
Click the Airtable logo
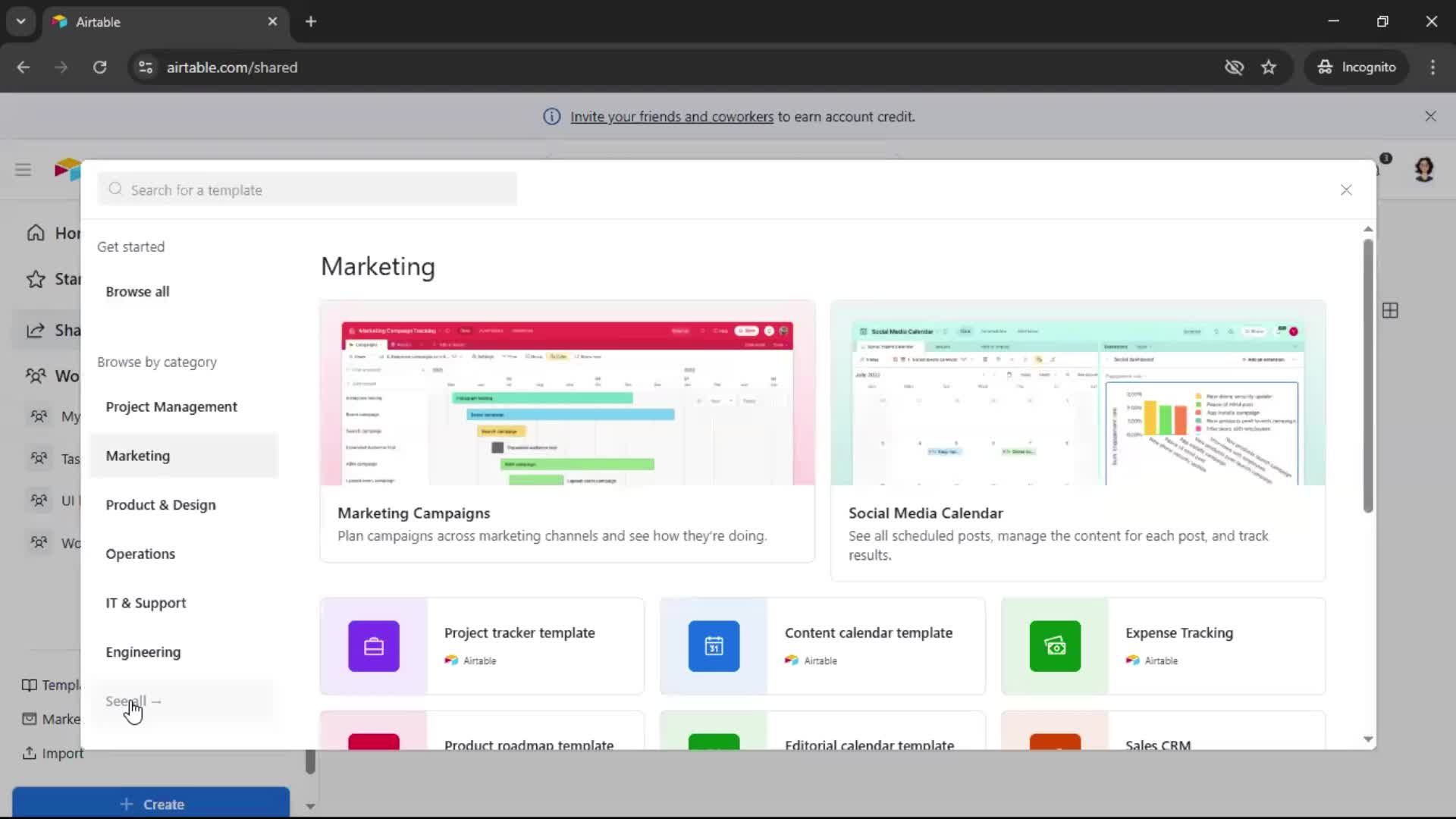[67, 169]
